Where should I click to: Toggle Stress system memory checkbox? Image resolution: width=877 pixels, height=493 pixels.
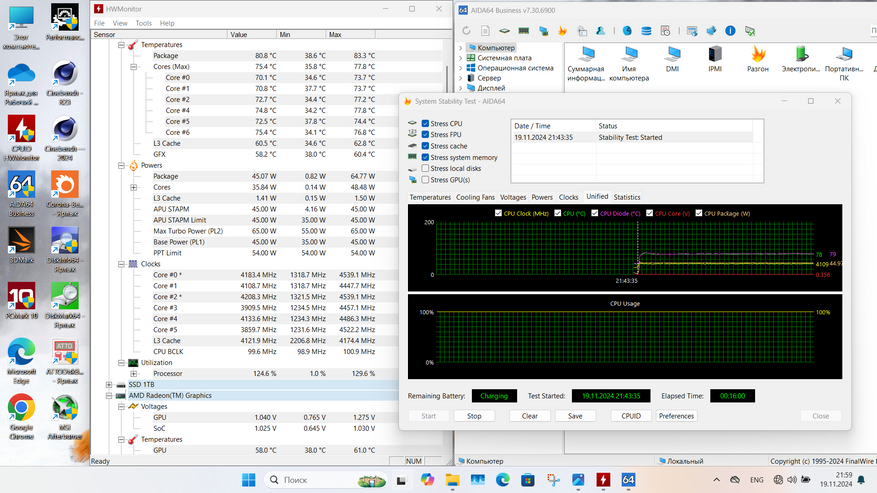click(425, 157)
